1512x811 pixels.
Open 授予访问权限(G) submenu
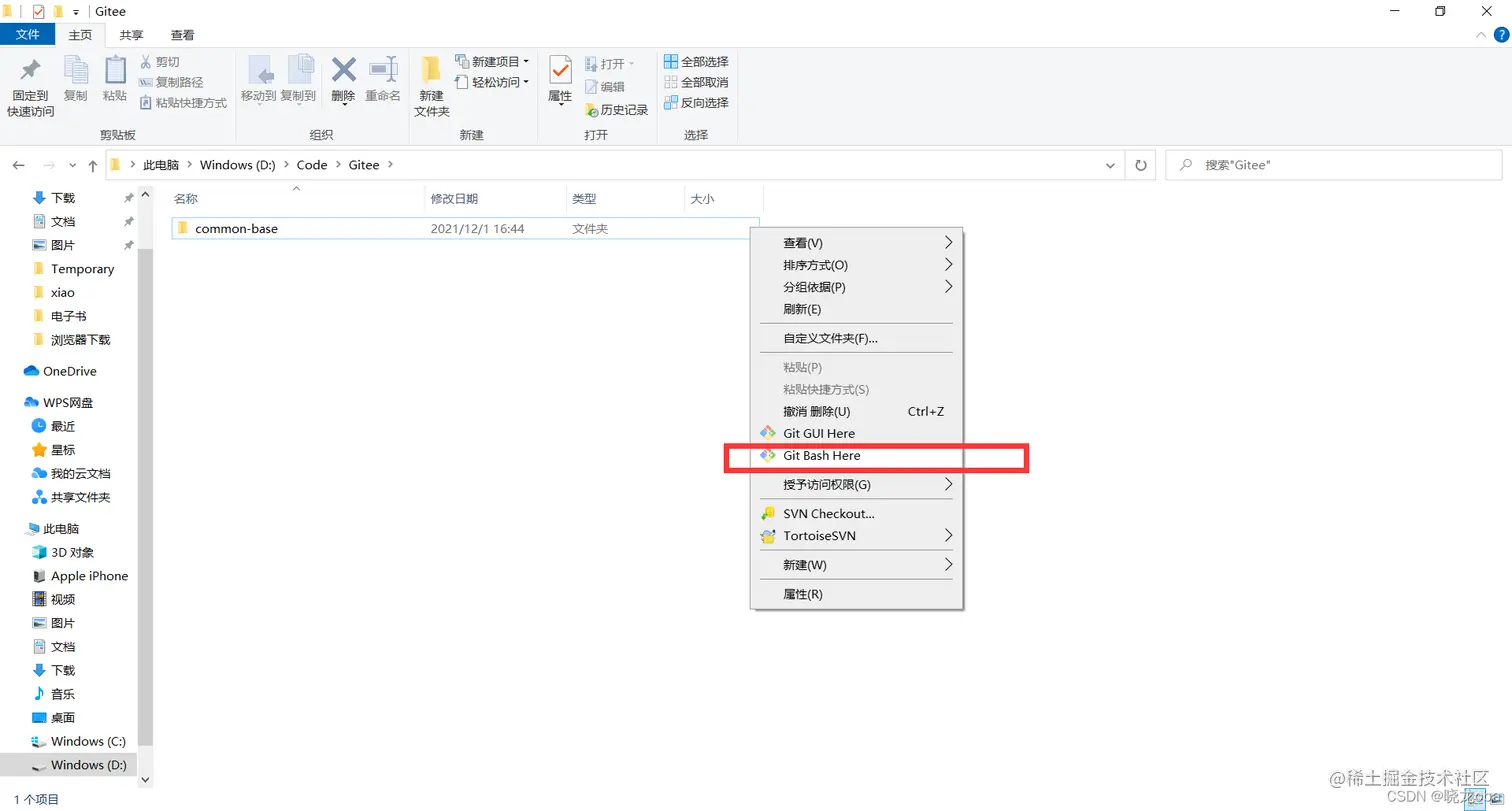click(856, 484)
